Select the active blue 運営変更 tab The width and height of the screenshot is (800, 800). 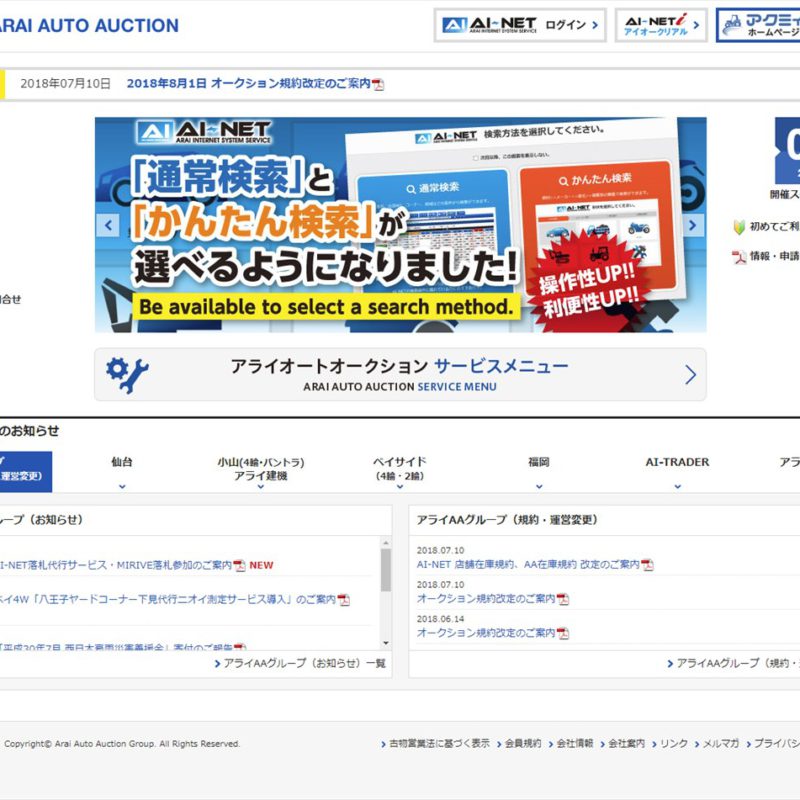(x=26, y=472)
